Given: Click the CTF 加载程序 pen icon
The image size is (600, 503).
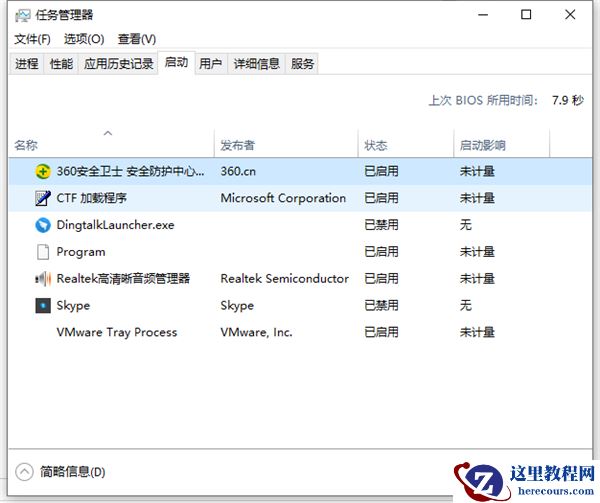Looking at the screenshot, I should point(42,198).
